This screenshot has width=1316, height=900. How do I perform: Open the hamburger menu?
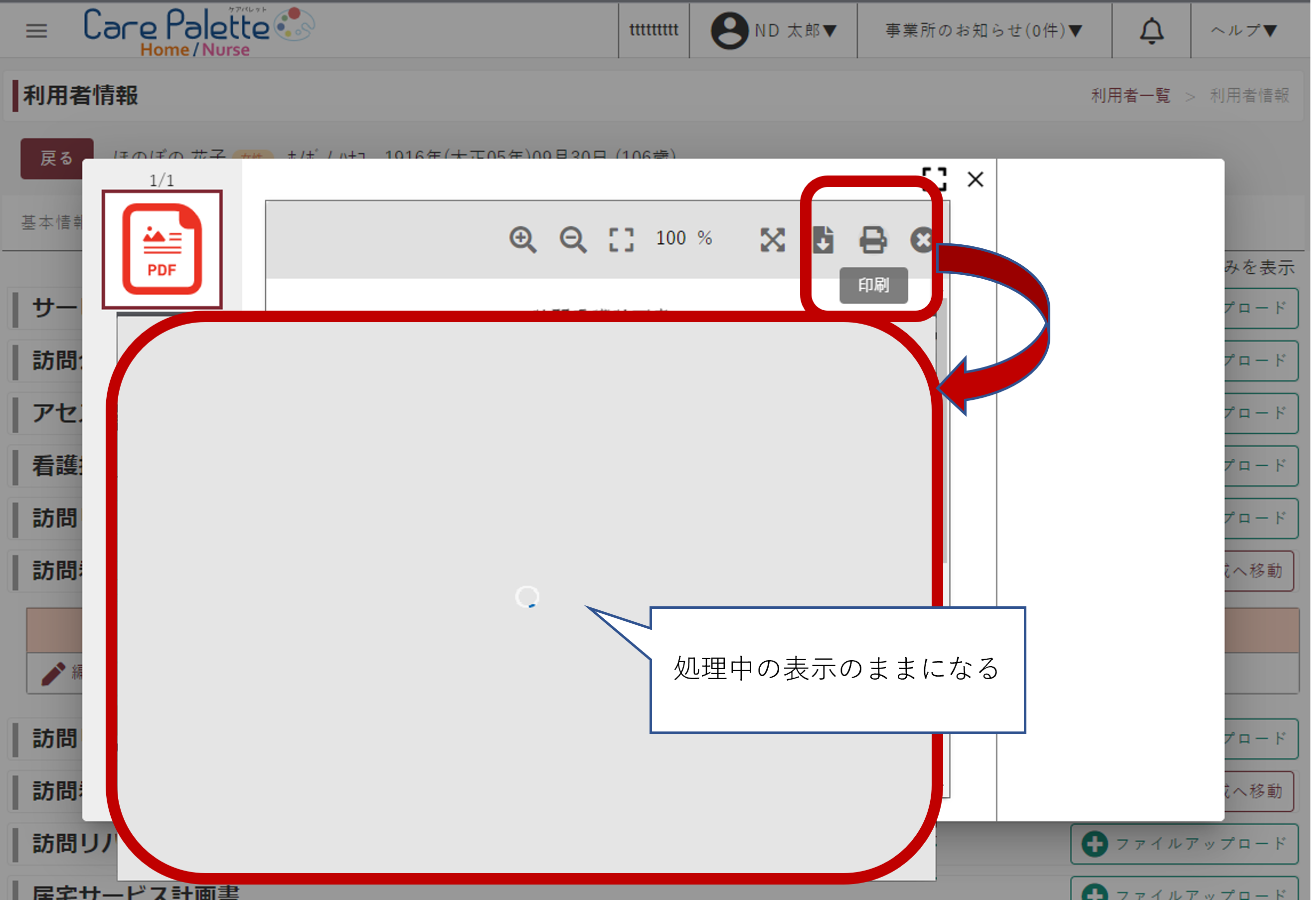click(36, 30)
